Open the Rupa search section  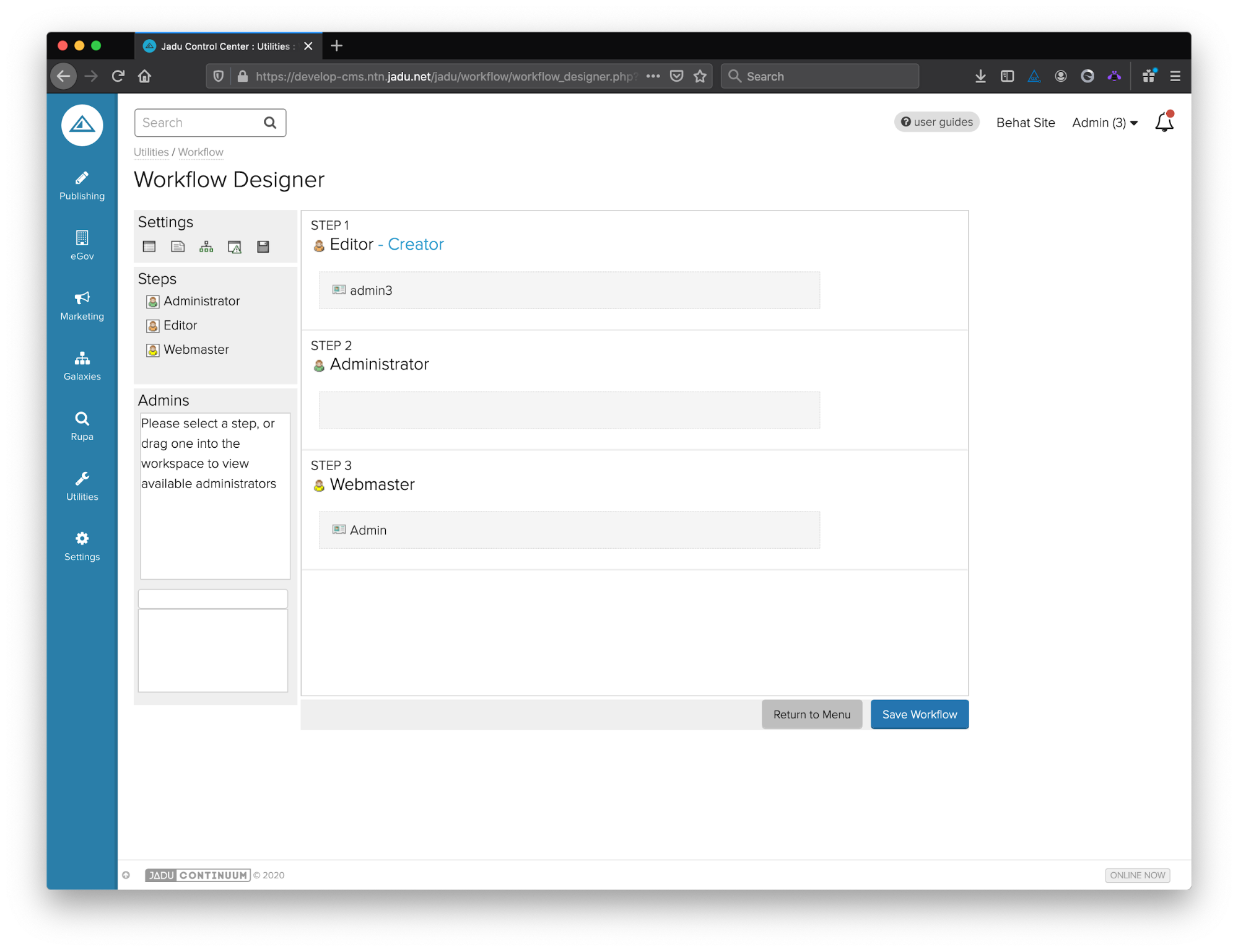click(x=82, y=426)
